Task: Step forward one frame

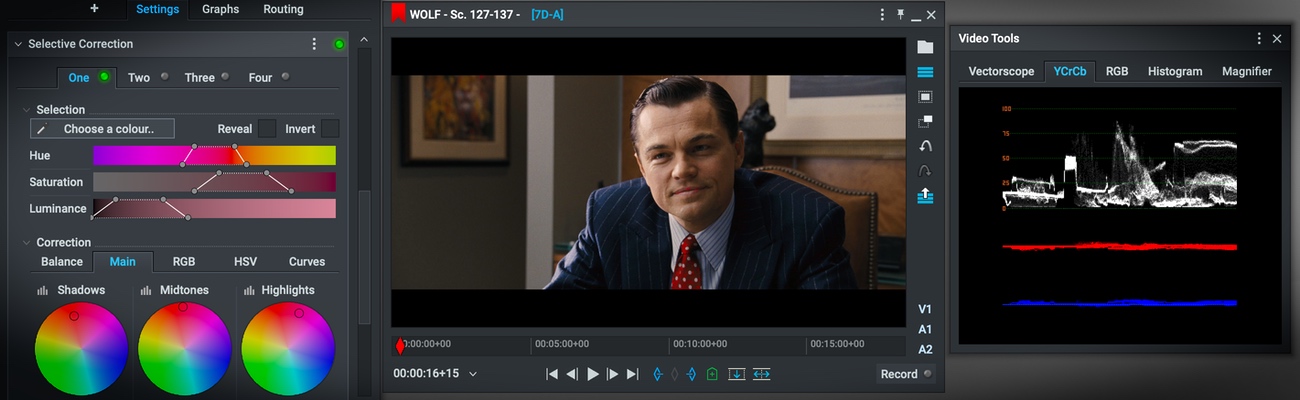Action: 612,374
